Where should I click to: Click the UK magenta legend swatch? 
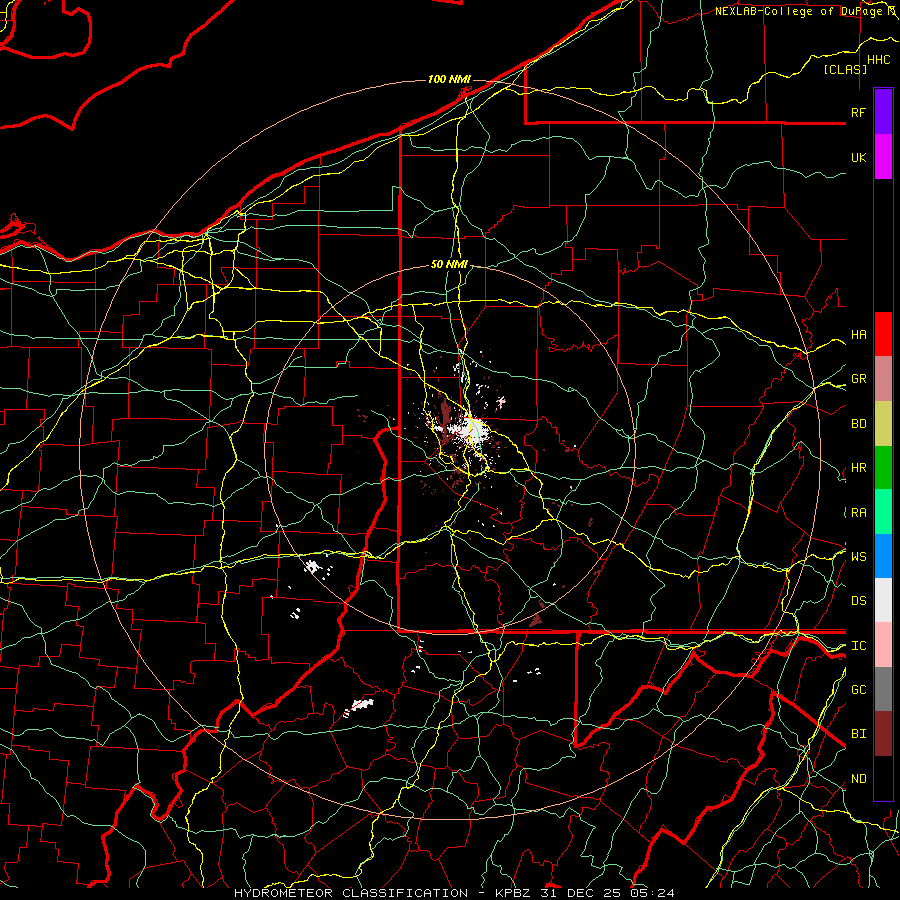pos(883,157)
